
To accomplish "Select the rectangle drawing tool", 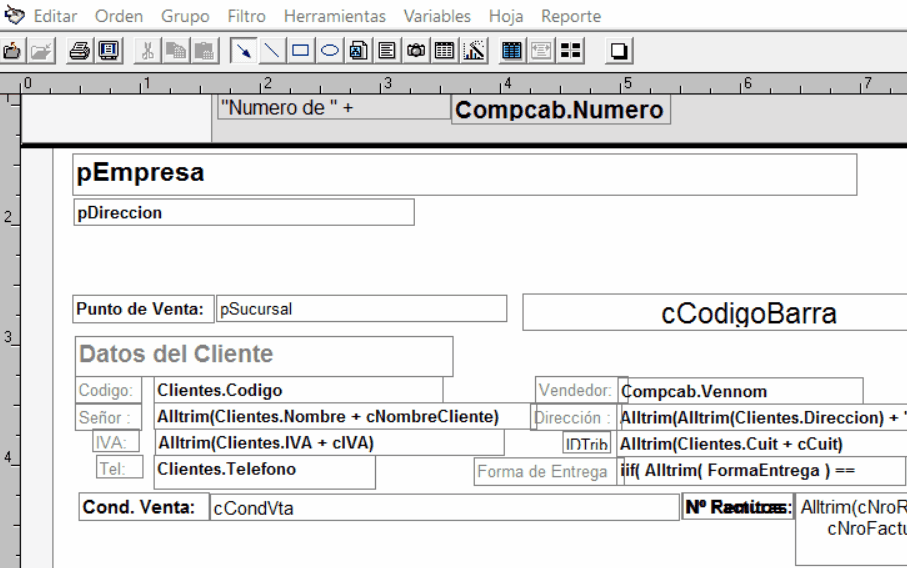I will pos(301,51).
